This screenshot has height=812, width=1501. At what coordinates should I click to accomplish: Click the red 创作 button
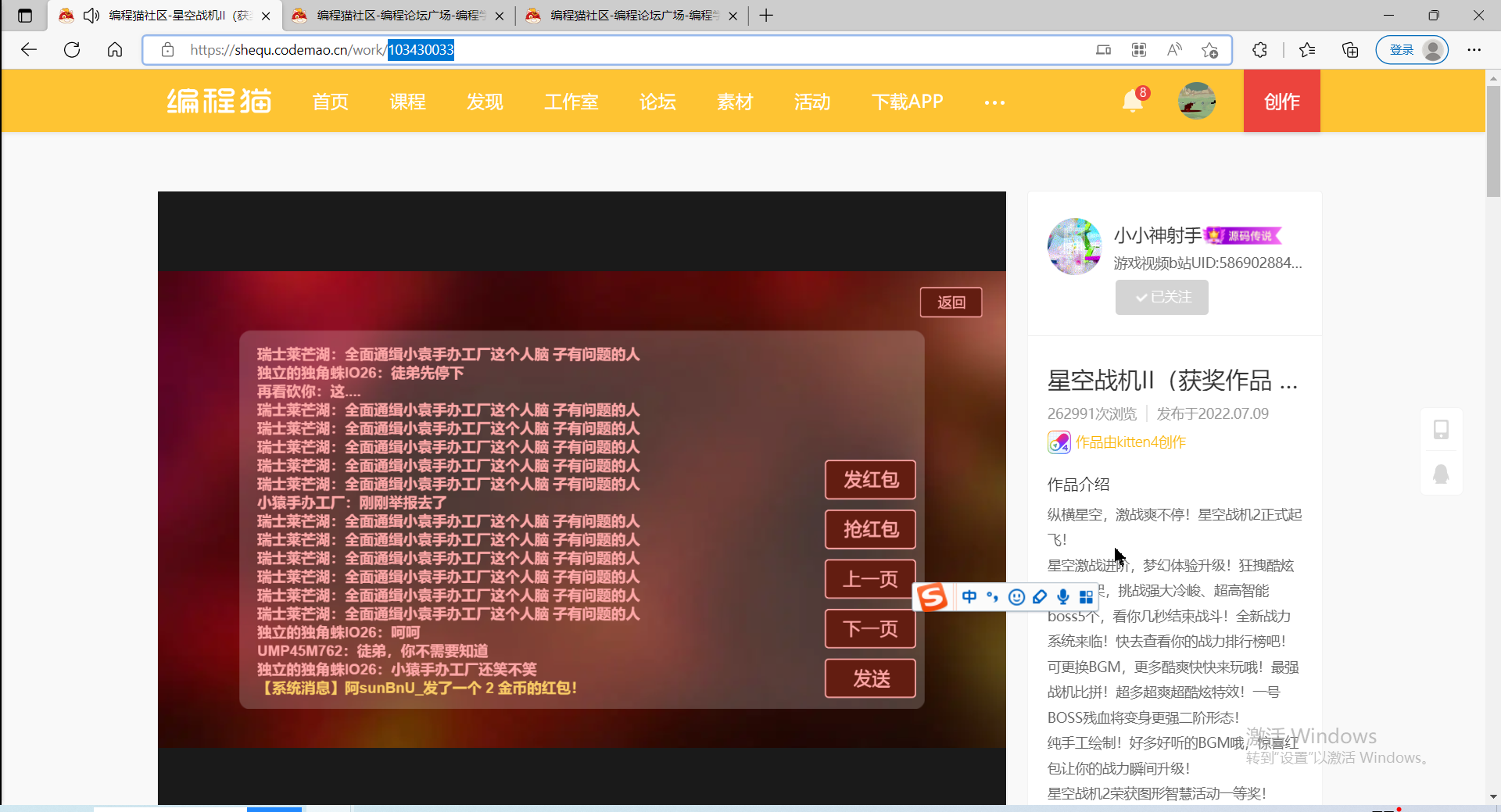tap(1282, 101)
